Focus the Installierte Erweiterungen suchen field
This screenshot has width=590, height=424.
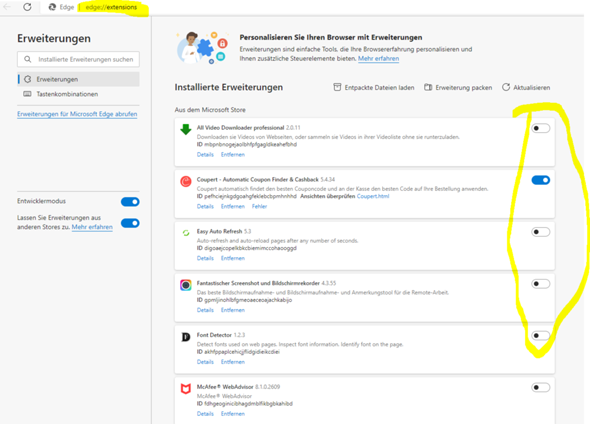pyautogui.click(x=78, y=59)
